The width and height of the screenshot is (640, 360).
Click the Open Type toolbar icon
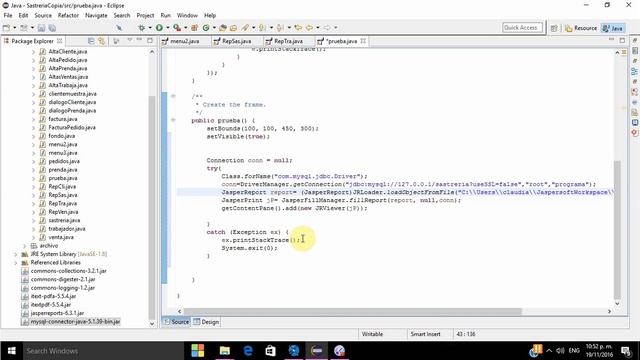point(223,28)
